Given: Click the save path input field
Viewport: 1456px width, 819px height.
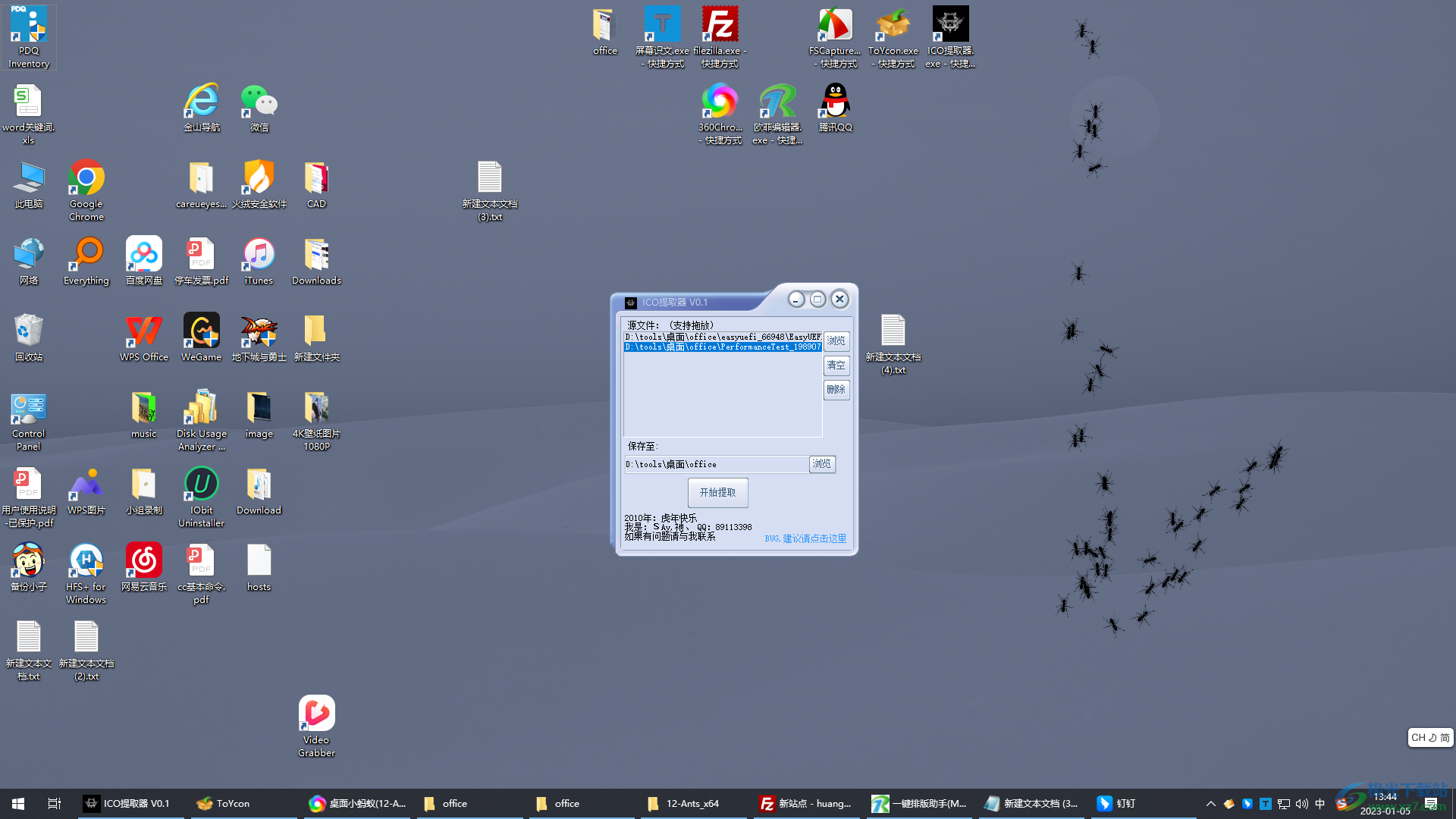Looking at the screenshot, I should [716, 464].
